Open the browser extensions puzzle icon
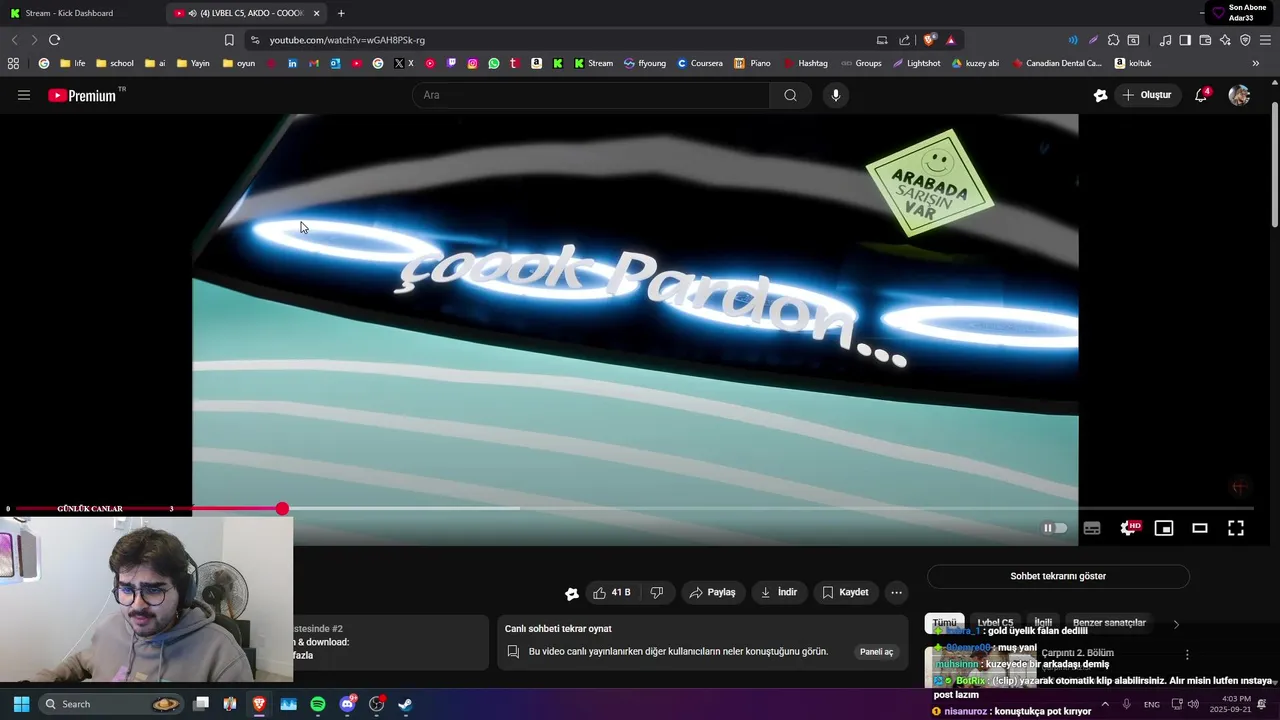The image size is (1280, 720). click(x=1113, y=40)
